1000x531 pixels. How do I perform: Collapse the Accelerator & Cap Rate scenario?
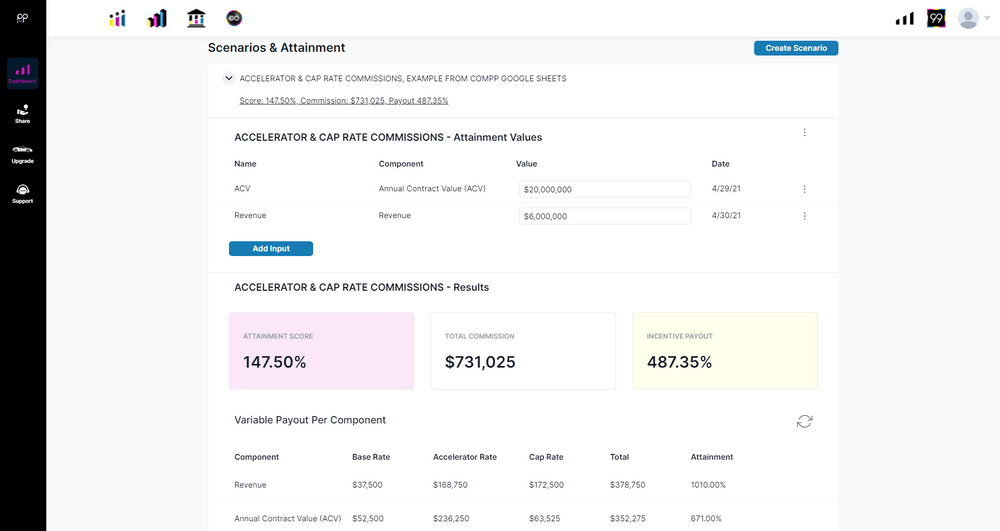[x=228, y=78]
